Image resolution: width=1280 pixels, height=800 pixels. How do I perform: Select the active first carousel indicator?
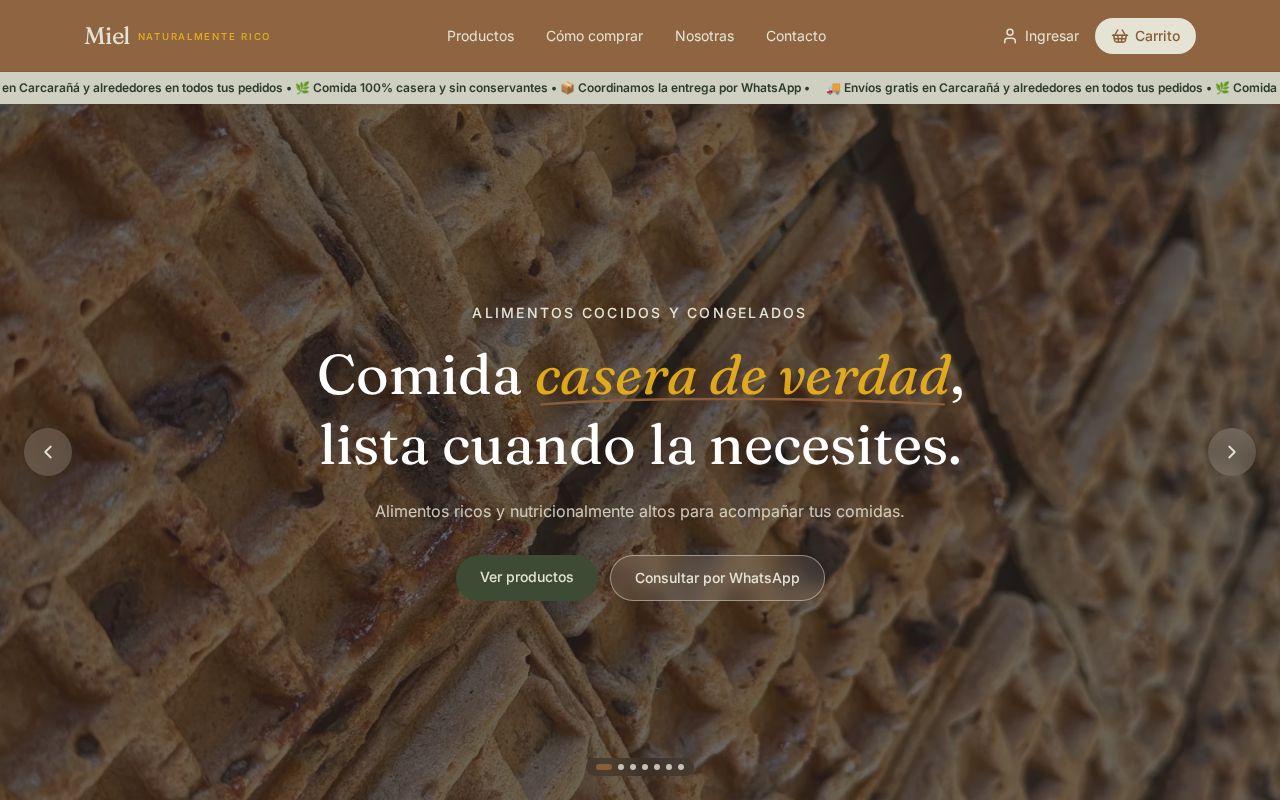click(604, 767)
